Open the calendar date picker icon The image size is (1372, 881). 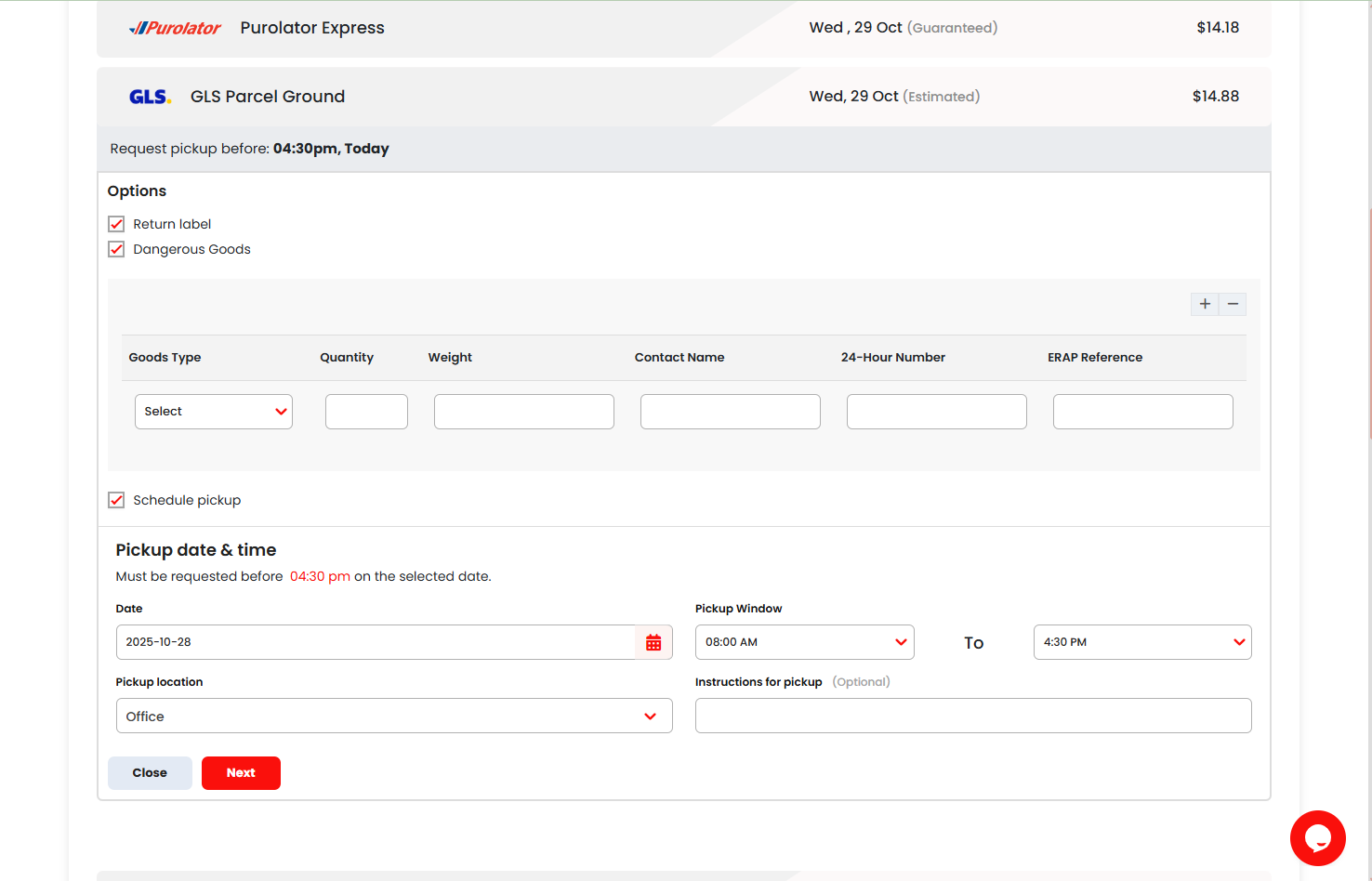point(653,641)
